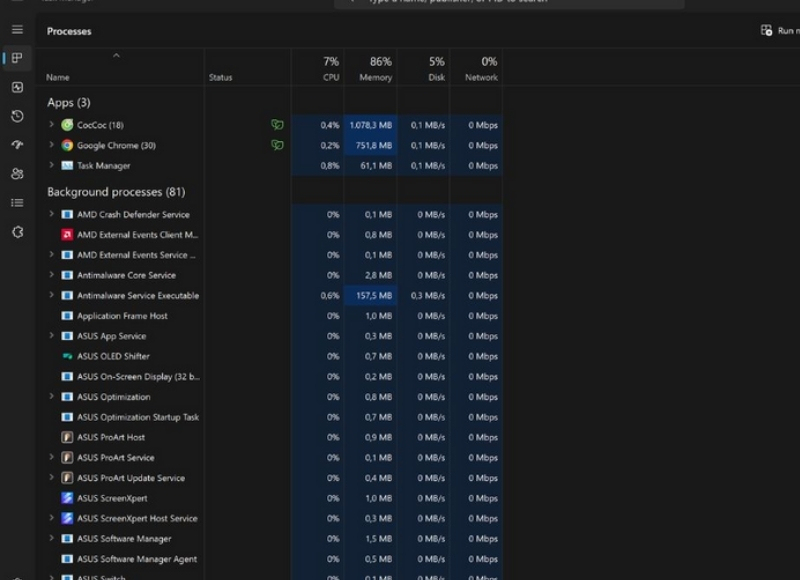Open App history from the sidebar
Image resolution: width=800 pixels, height=580 pixels.
tap(17, 116)
